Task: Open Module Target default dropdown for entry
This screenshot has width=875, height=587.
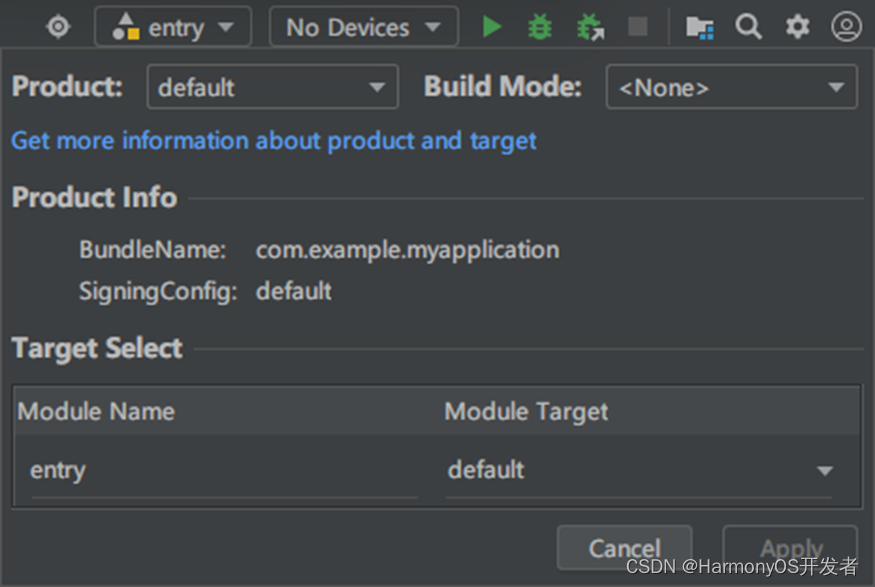Action: [640, 470]
